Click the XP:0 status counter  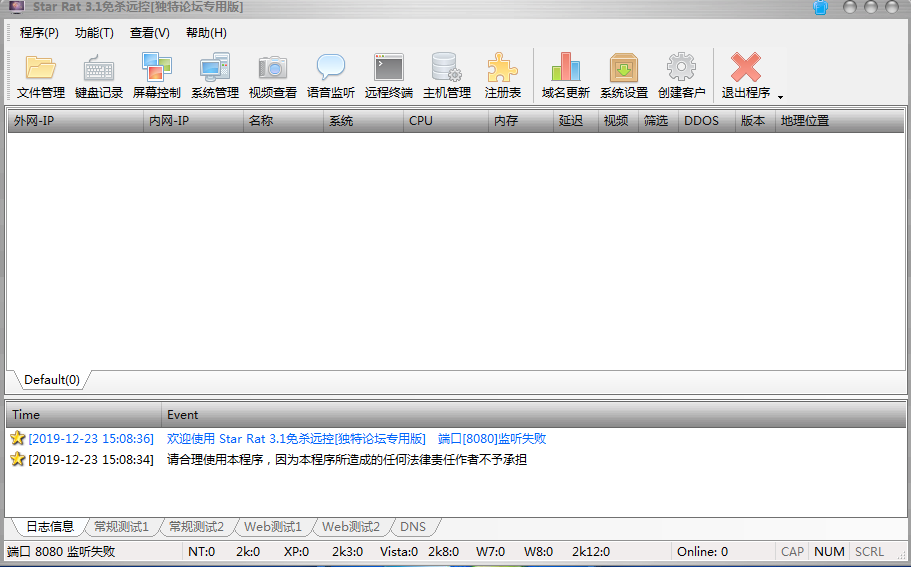click(x=296, y=551)
